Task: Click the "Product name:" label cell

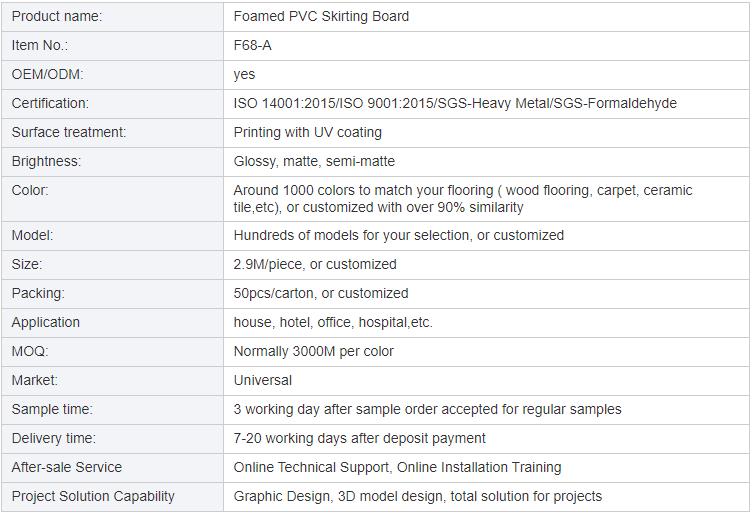Action: pyautogui.click(x=57, y=16)
